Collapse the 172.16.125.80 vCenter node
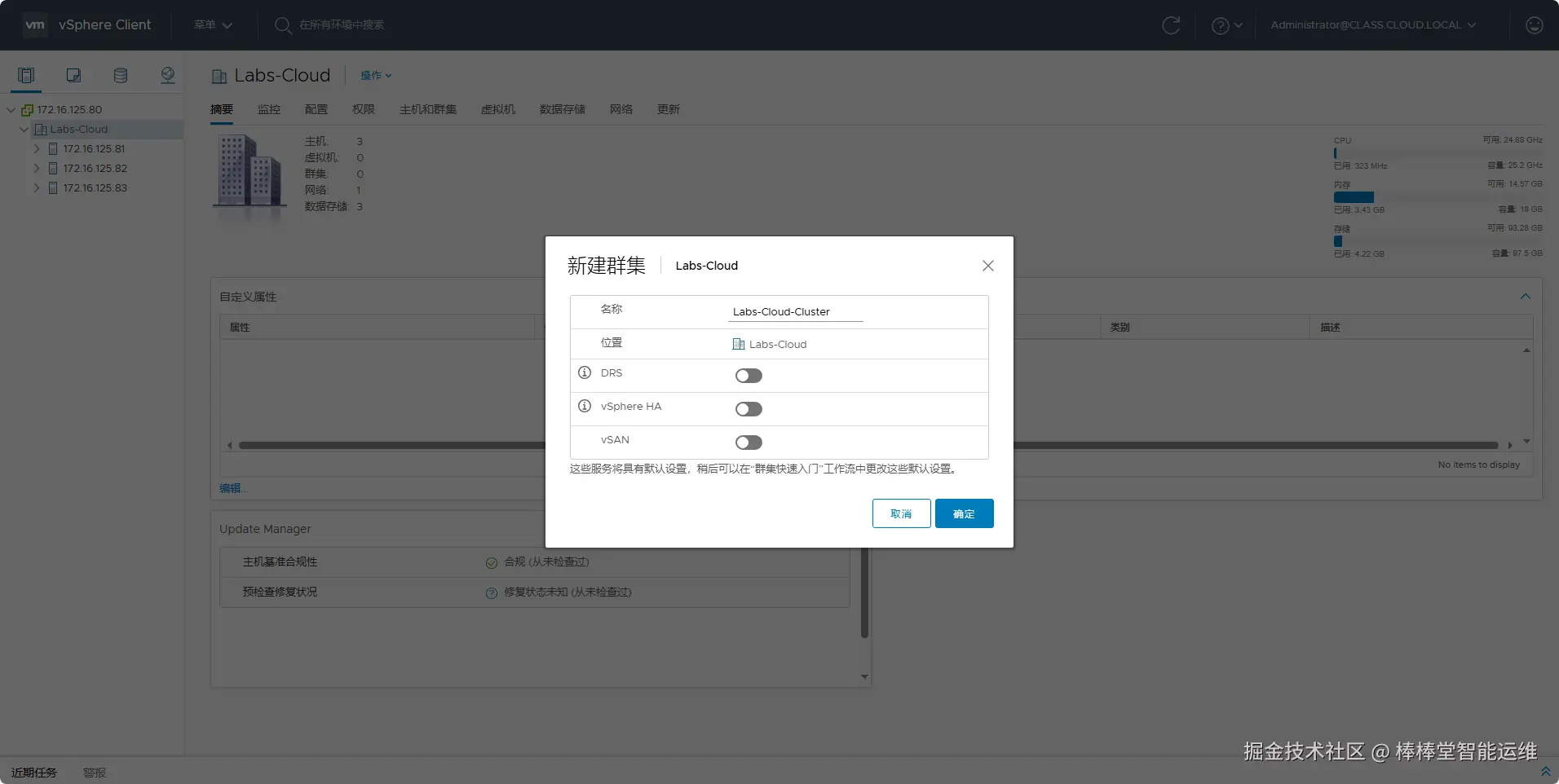Image resolution: width=1559 pixels, height=784 pixels. [11, 110]
